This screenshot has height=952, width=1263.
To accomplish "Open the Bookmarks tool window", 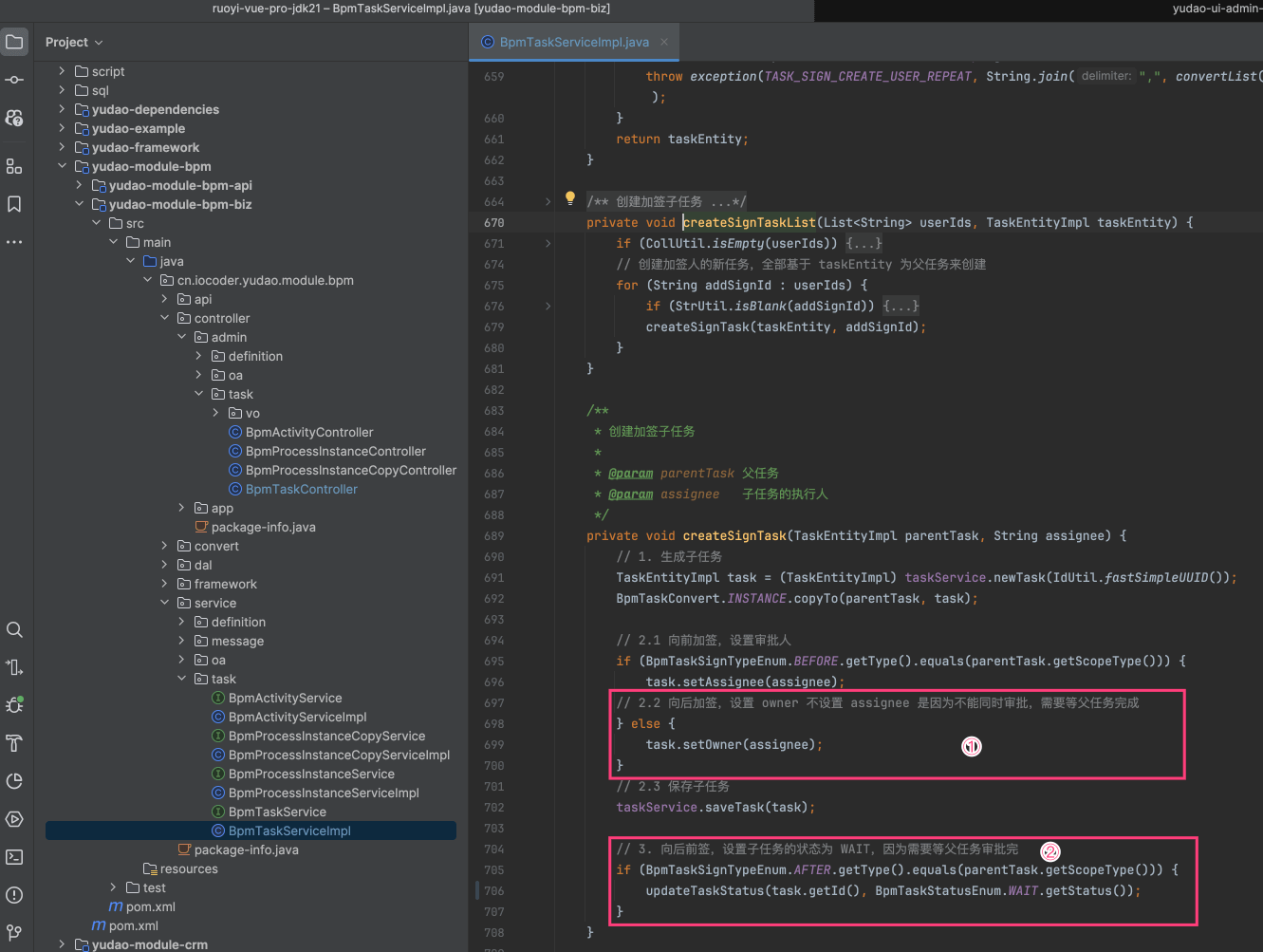I will tap(14, 204).
